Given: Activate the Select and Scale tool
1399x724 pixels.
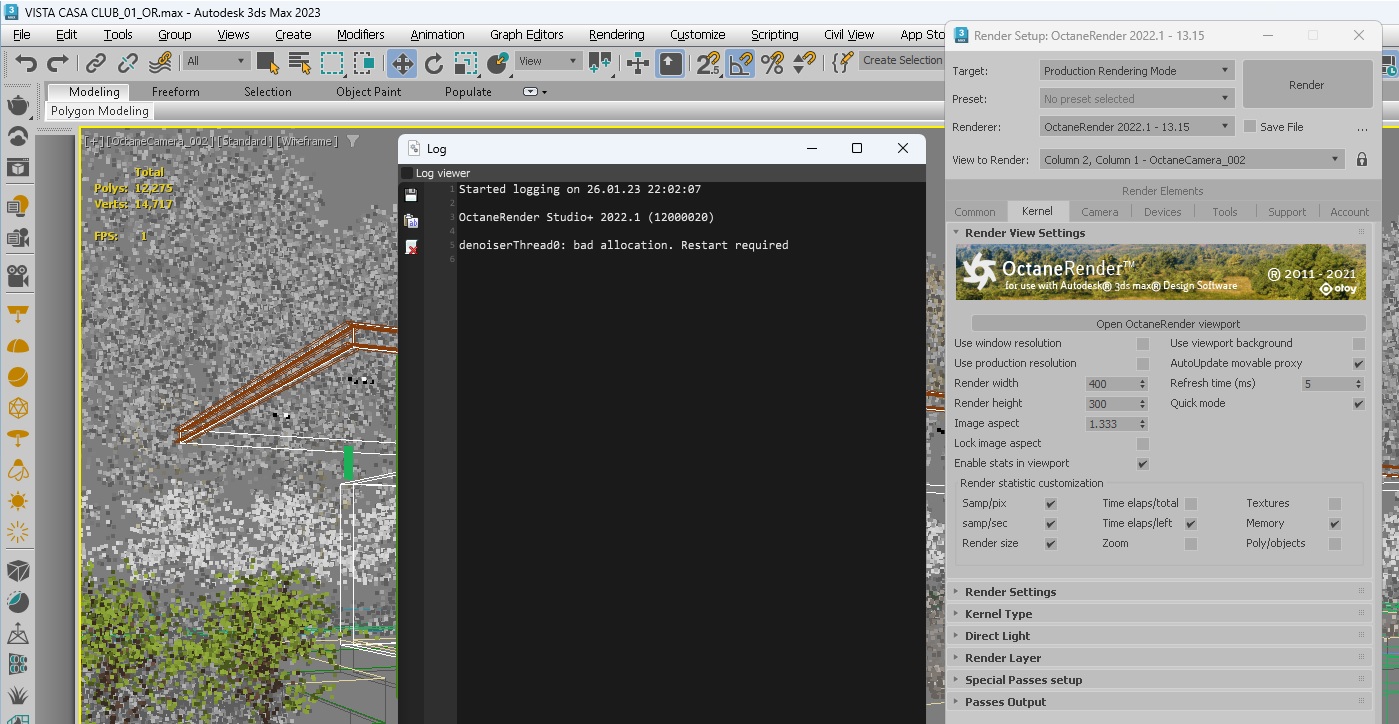Looking at the screenshot, I should pos(466,63).
